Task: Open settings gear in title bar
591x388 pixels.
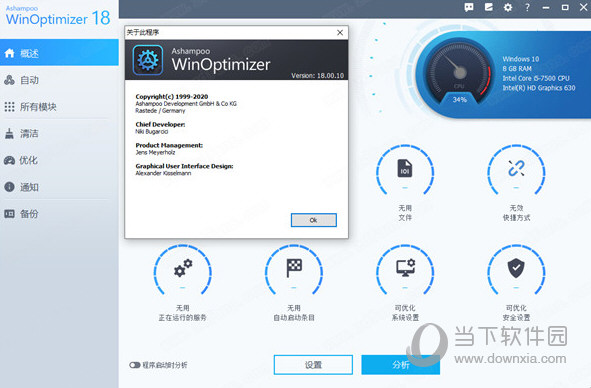Action: coord(508,7)
